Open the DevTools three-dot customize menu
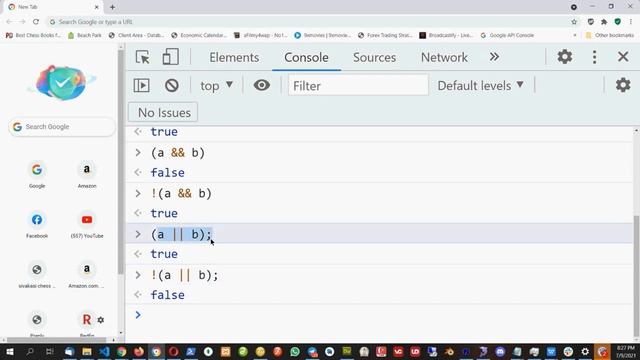Screen dimensions: 640x360 (594, 57)
